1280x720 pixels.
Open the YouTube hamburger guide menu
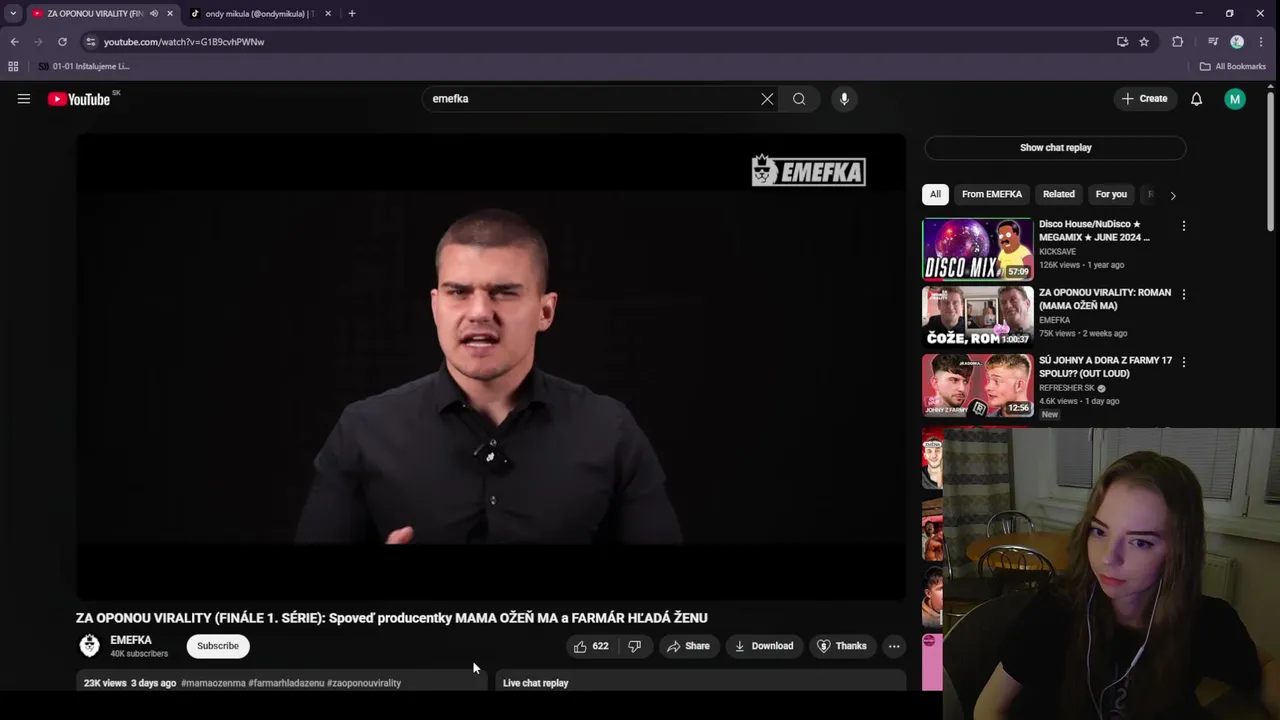pos(24,99)
